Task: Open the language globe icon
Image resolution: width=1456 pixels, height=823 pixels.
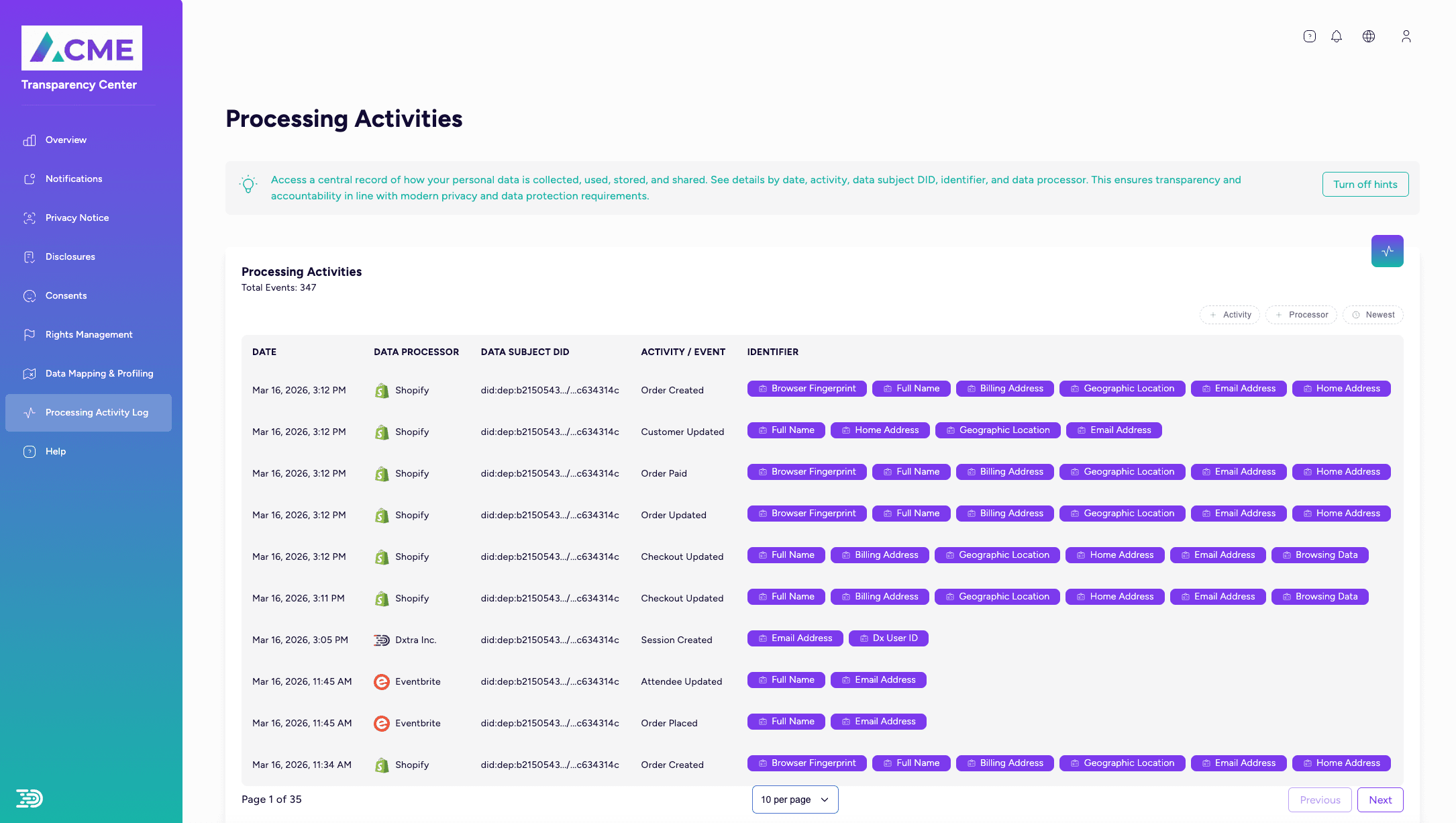Action: click(1369, 36)
